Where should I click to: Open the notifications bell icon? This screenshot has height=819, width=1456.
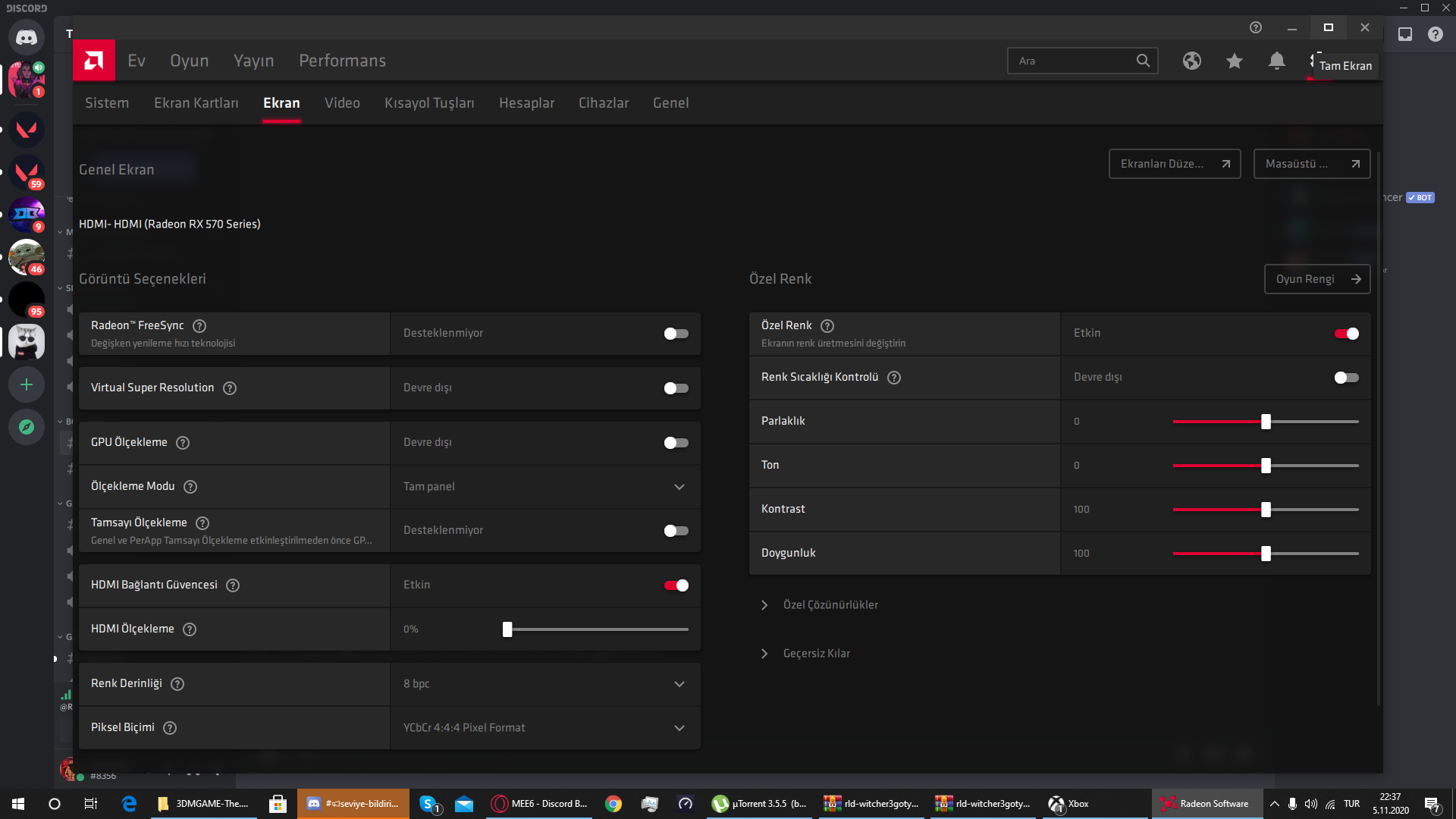click(1276, 61)
